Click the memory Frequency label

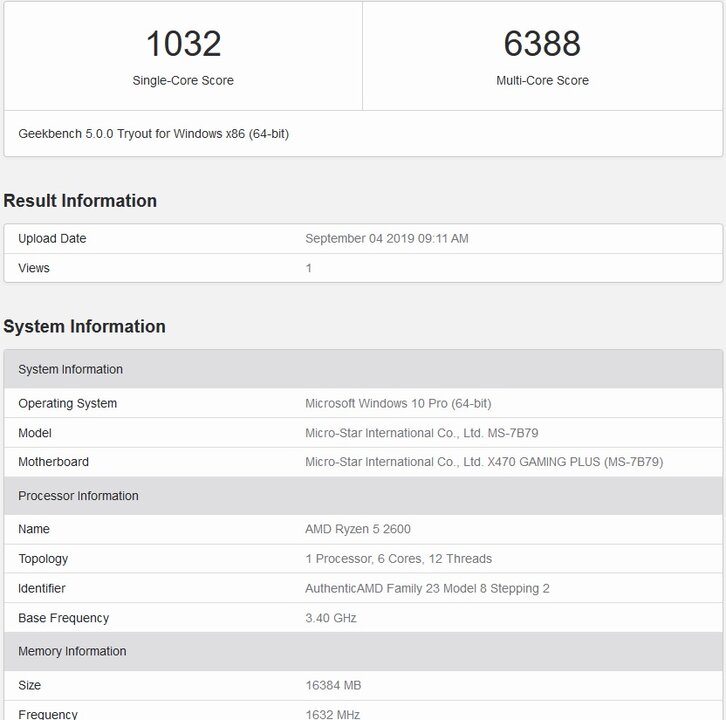[48, 714]
